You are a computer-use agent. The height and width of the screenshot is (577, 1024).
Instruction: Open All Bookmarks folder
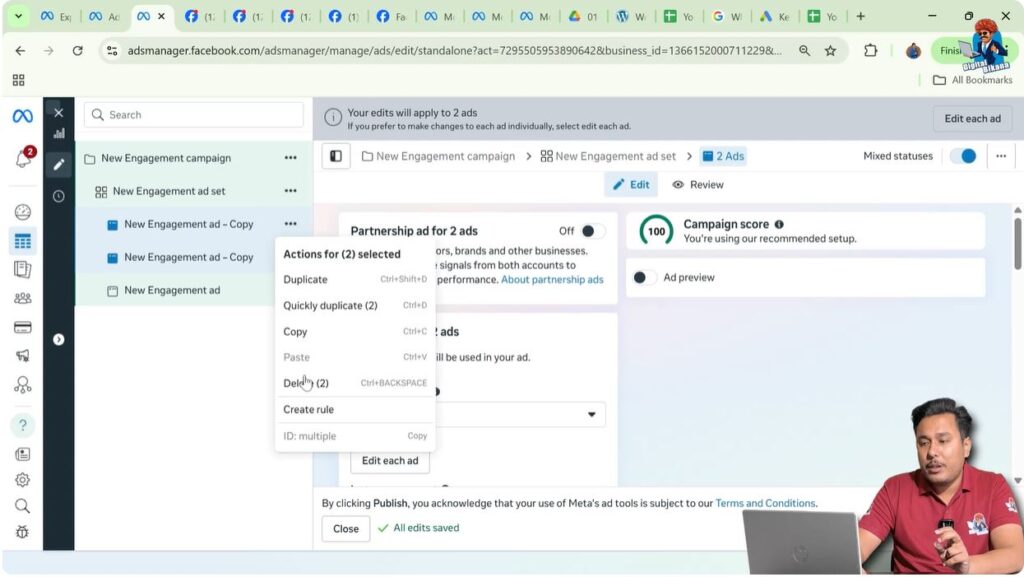tap(972, 80)
